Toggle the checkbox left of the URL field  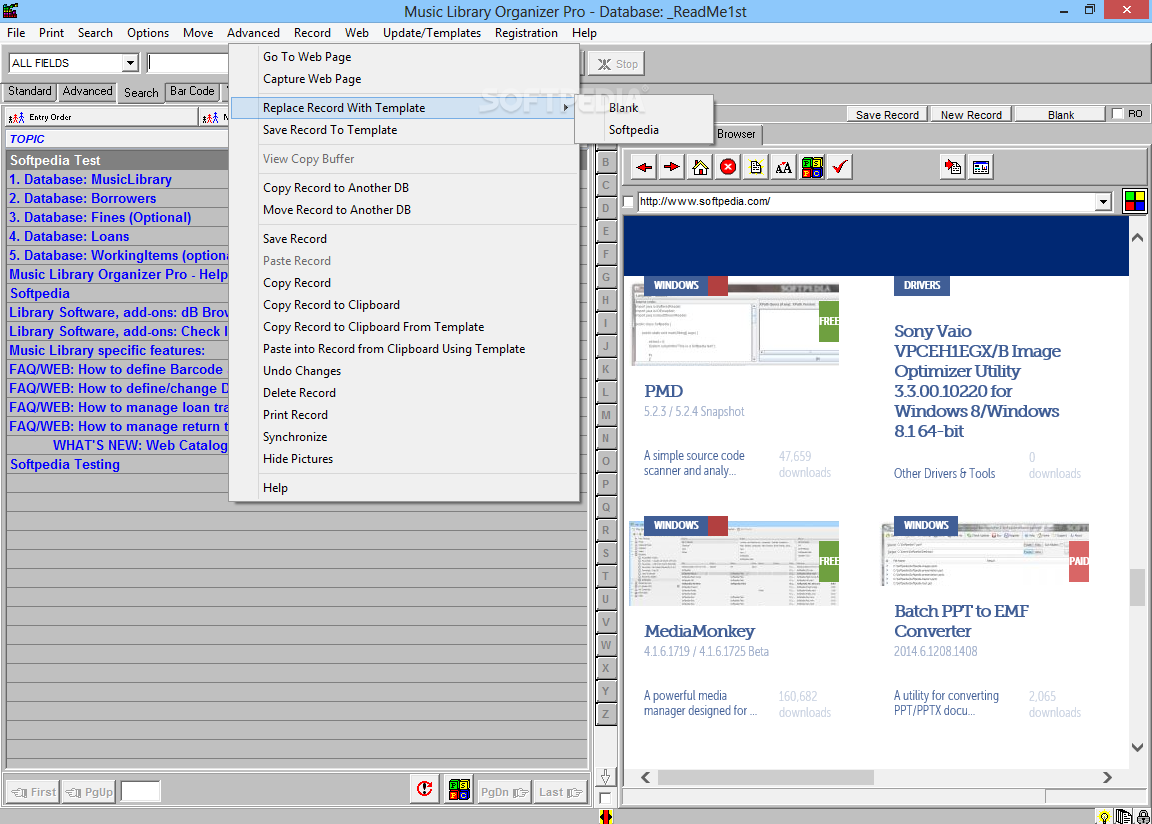tap(628, 202)
